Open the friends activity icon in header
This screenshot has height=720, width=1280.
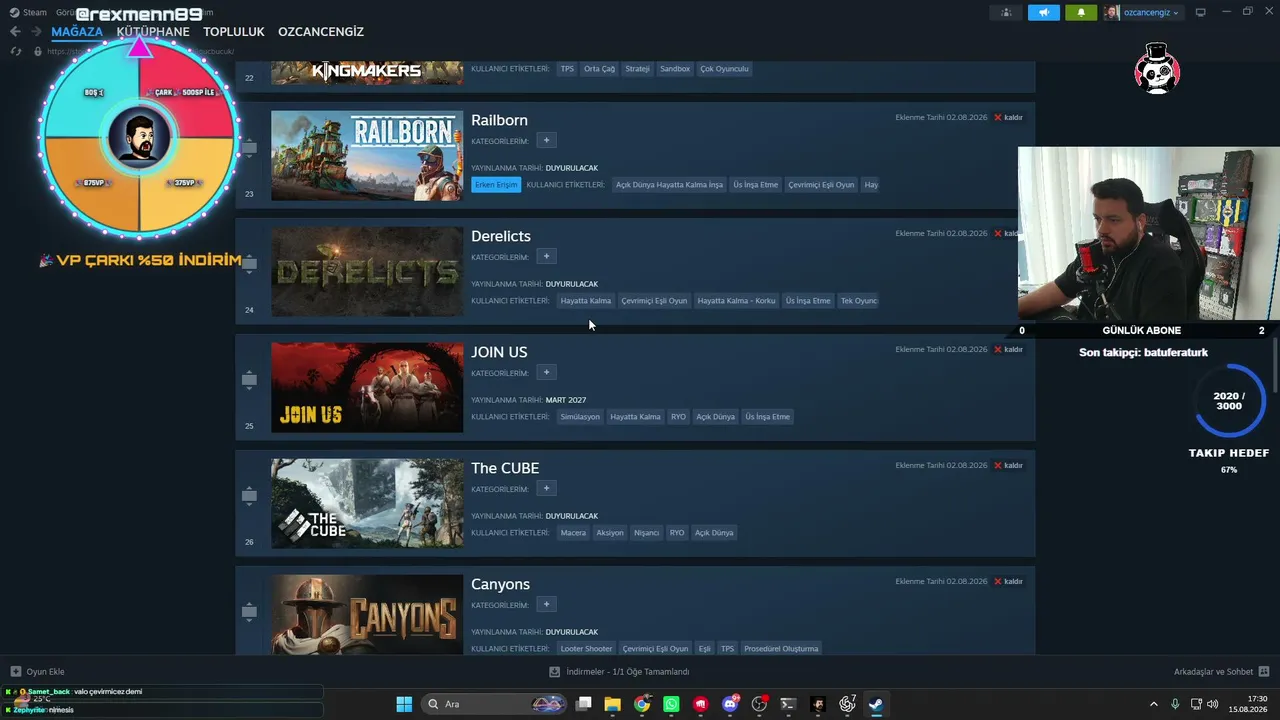(x=1006, y=13)
